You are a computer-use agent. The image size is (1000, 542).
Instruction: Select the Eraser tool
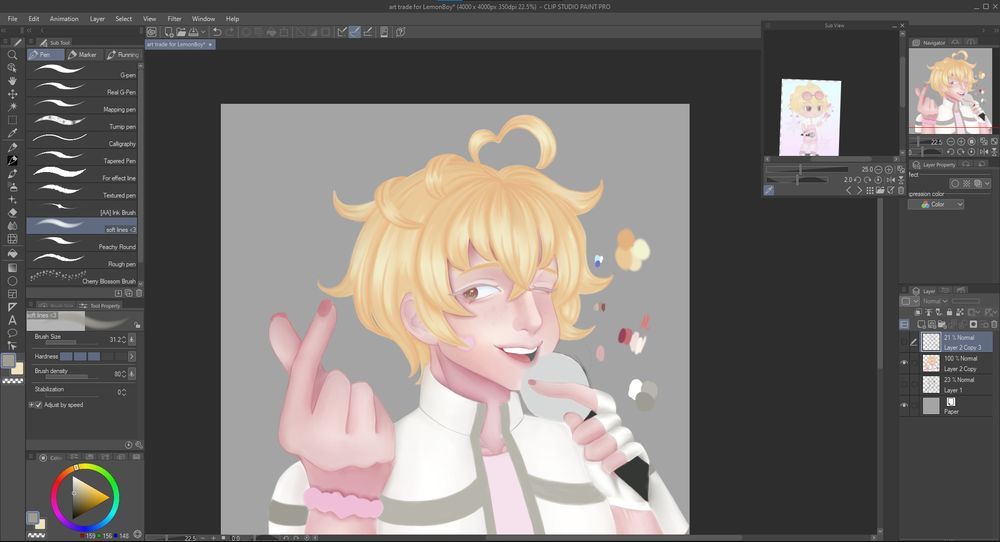tap(12, 213)
